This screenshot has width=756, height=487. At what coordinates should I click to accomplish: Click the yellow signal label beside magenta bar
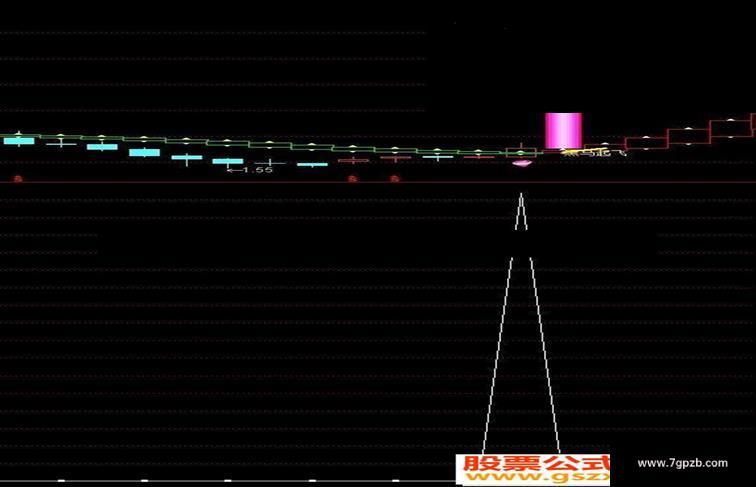[x=595, y=153]
